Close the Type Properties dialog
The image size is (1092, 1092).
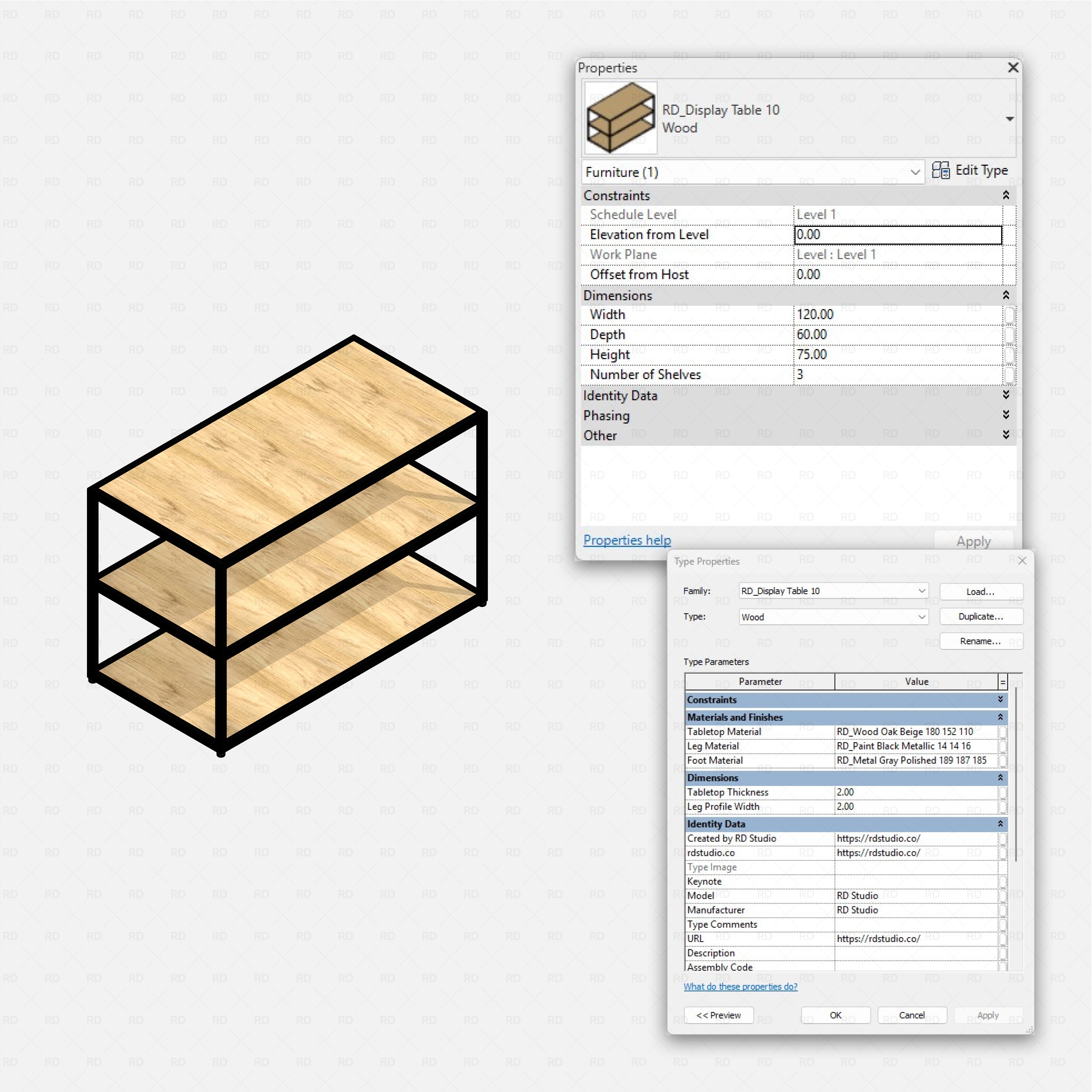(x=1022, y=561)
